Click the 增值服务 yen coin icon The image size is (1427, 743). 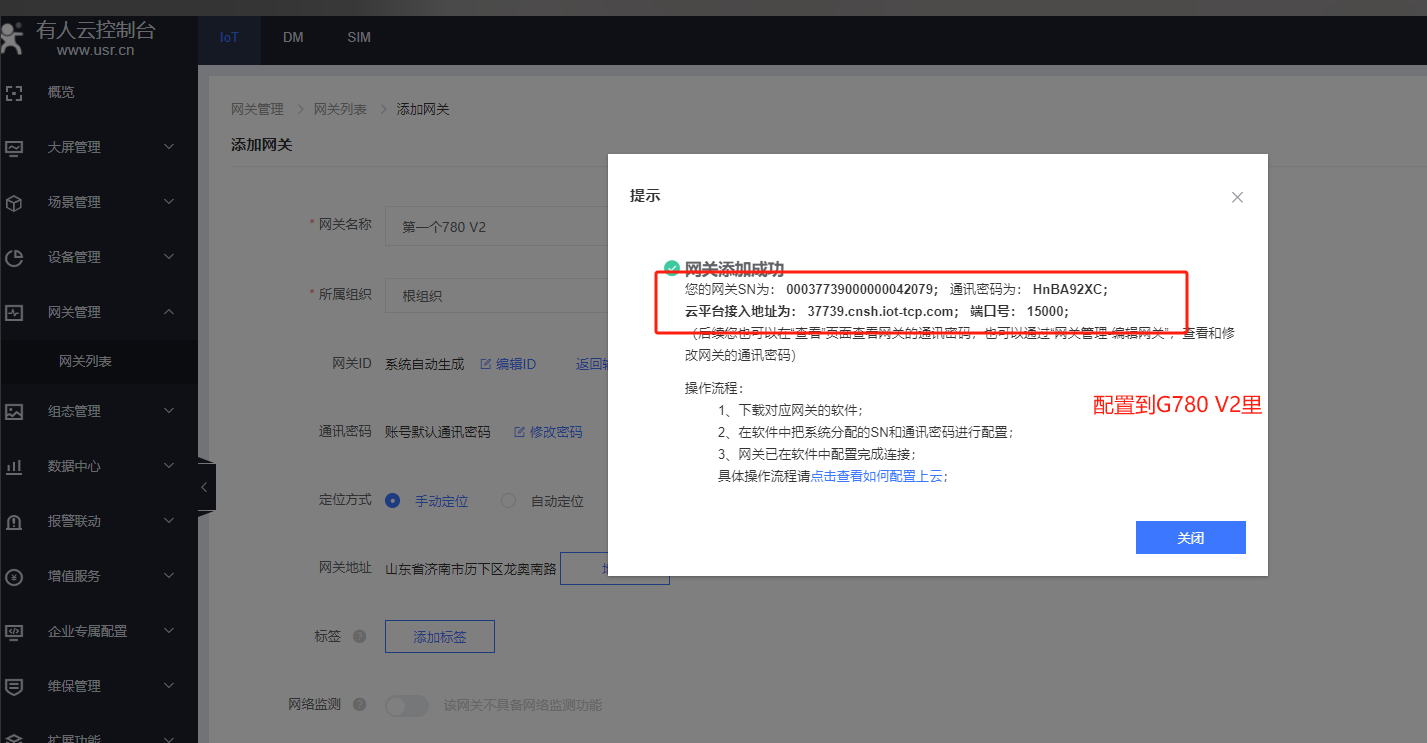[14, 576]
